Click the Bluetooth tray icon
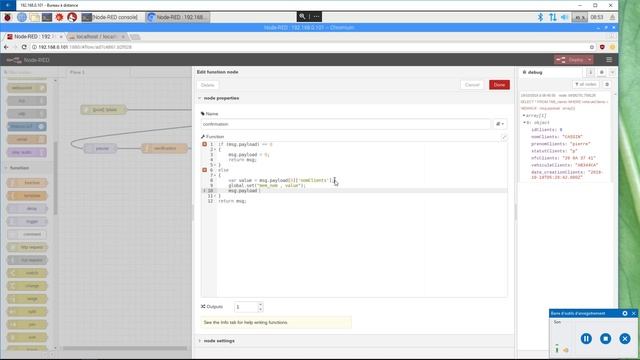 coord(540,17)
